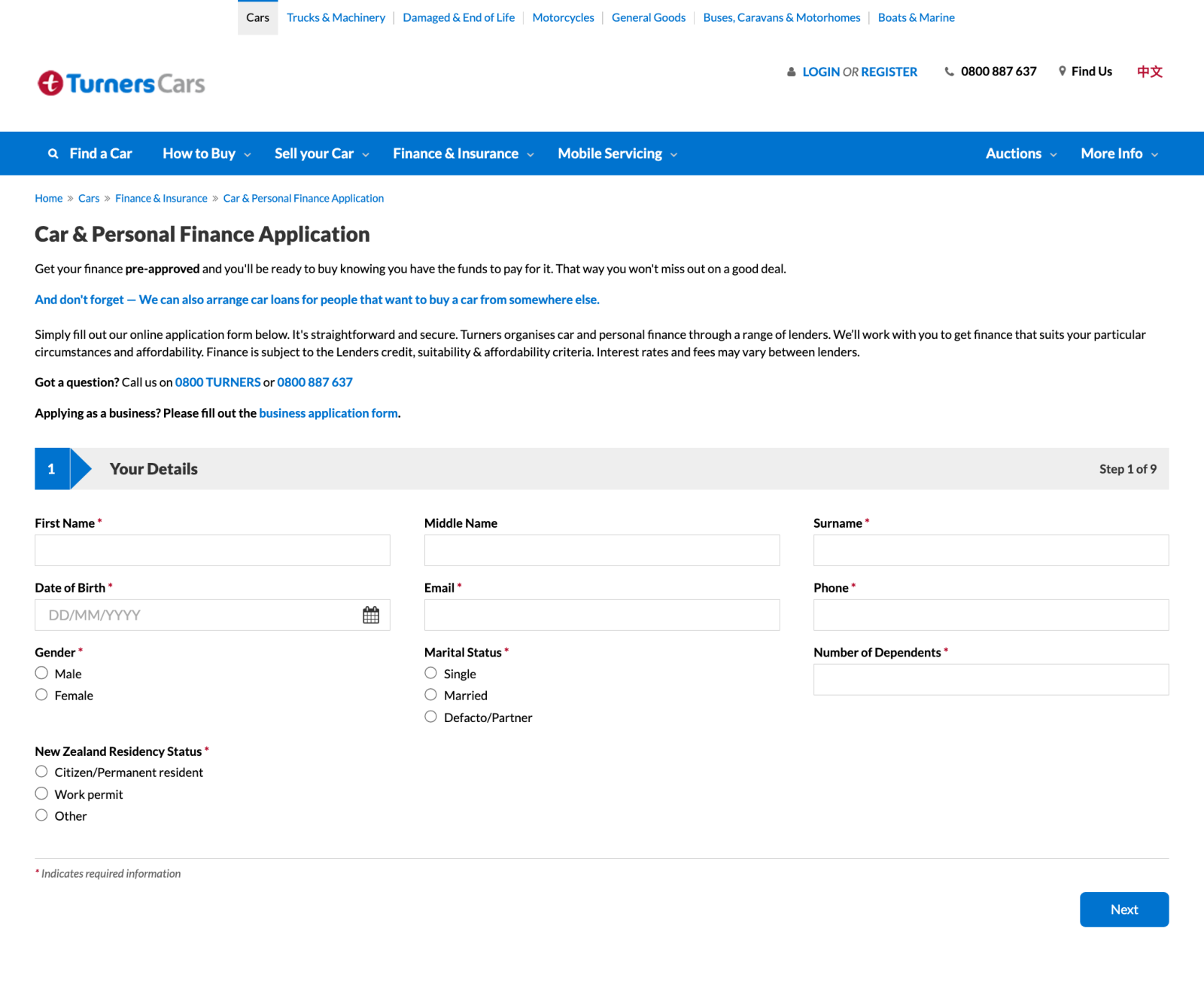Viewport: 1204px width, 984px height.
Task: Click the Turners Cars logo
Action: tap(121, 83)
